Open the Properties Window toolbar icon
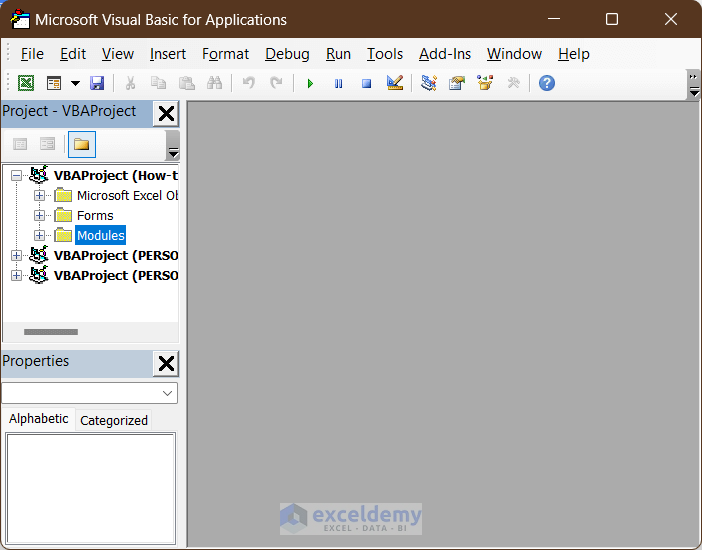 point(457,83)
